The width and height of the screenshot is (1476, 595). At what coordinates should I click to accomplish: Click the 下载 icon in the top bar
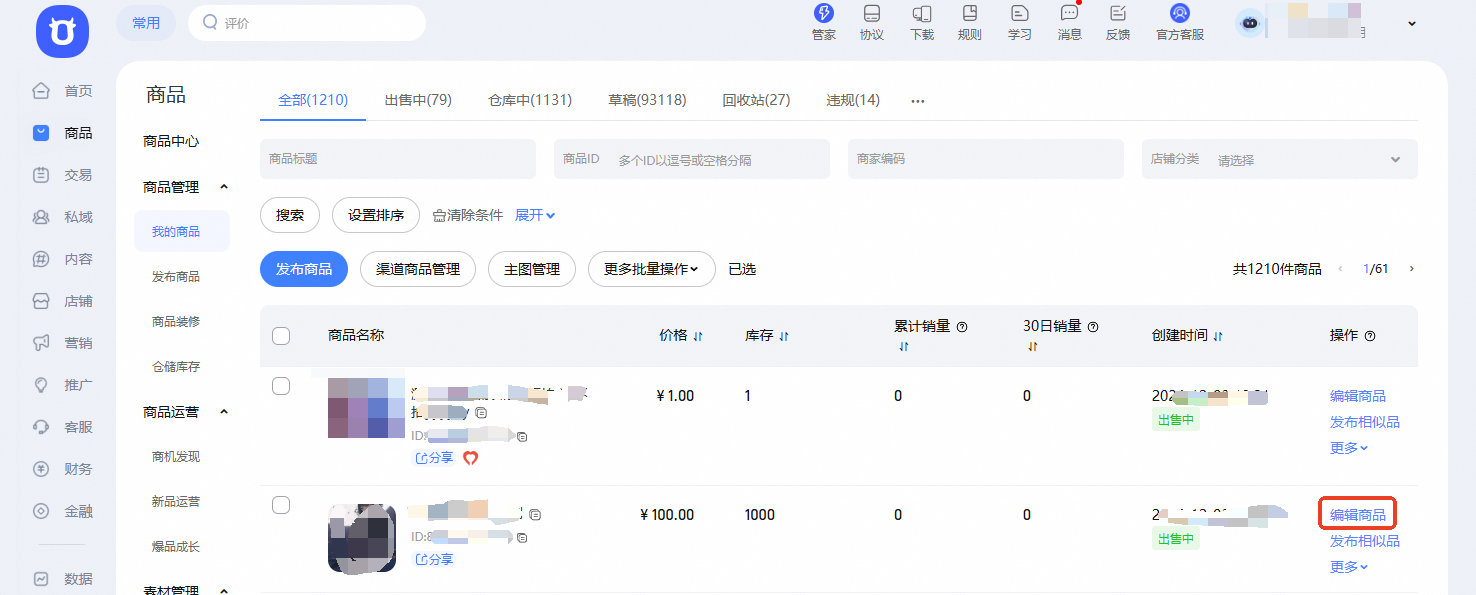(x=922, y=22)
